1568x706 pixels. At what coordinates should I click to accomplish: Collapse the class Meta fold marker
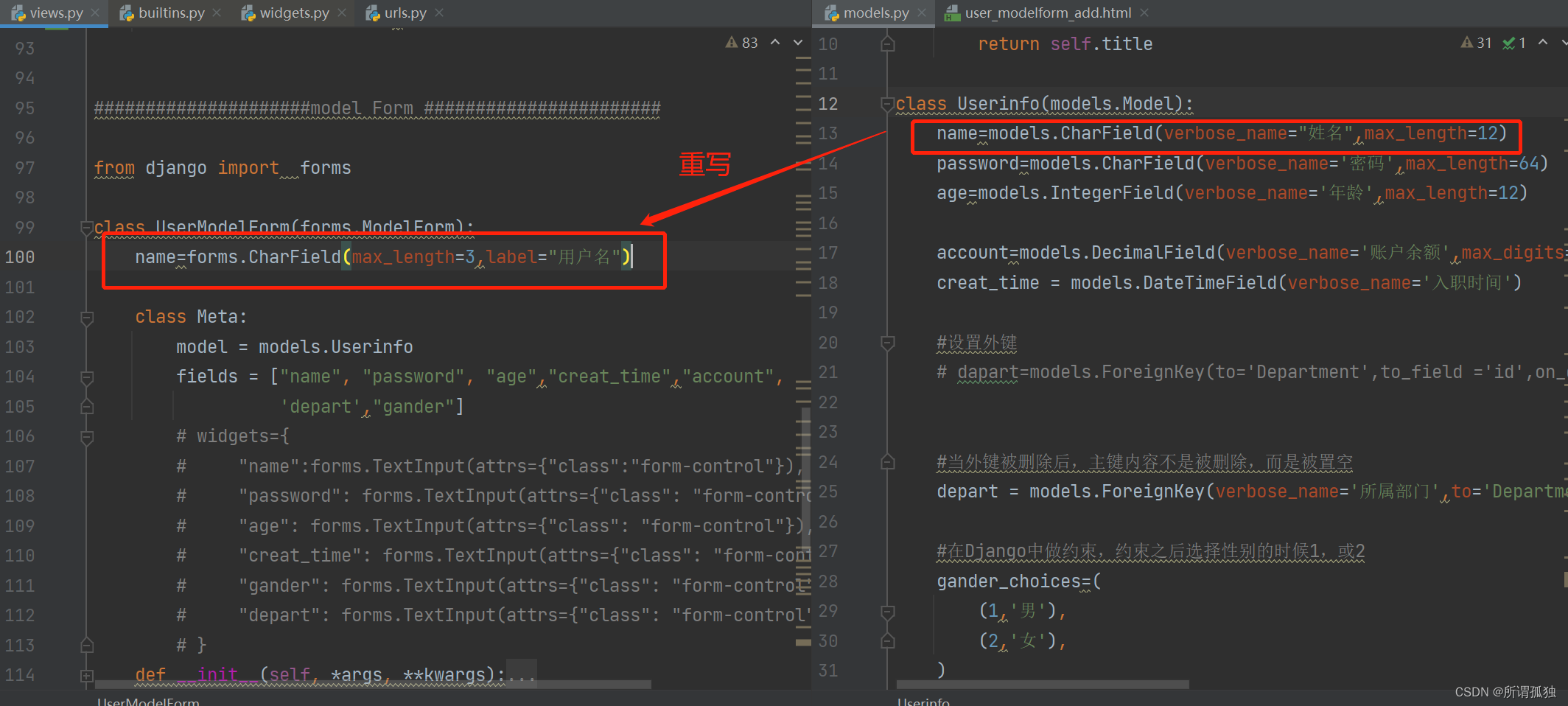(x=86, y=318)
